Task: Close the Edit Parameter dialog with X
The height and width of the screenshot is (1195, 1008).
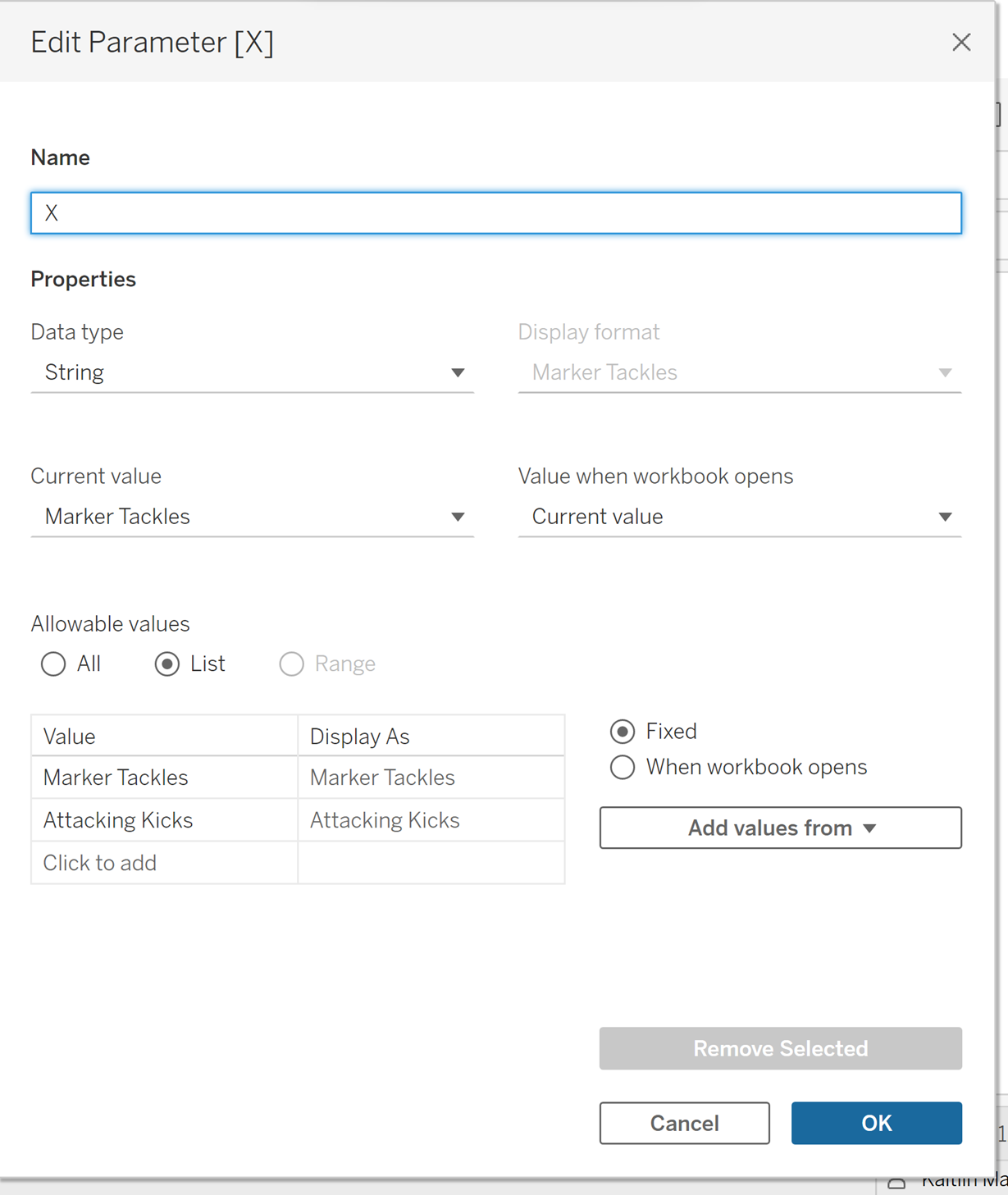Action: click(x=961, y=43)
